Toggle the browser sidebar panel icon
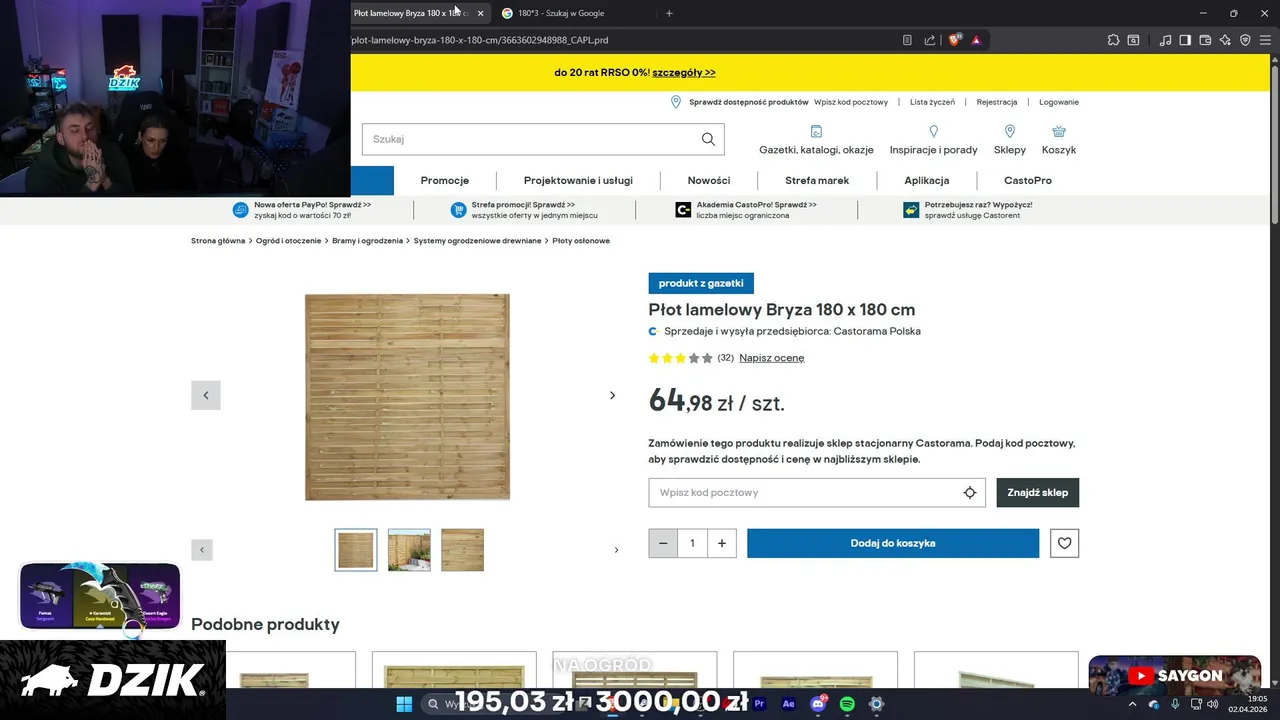This screenshot has width=1280, height=720. tap(1185, 40)
